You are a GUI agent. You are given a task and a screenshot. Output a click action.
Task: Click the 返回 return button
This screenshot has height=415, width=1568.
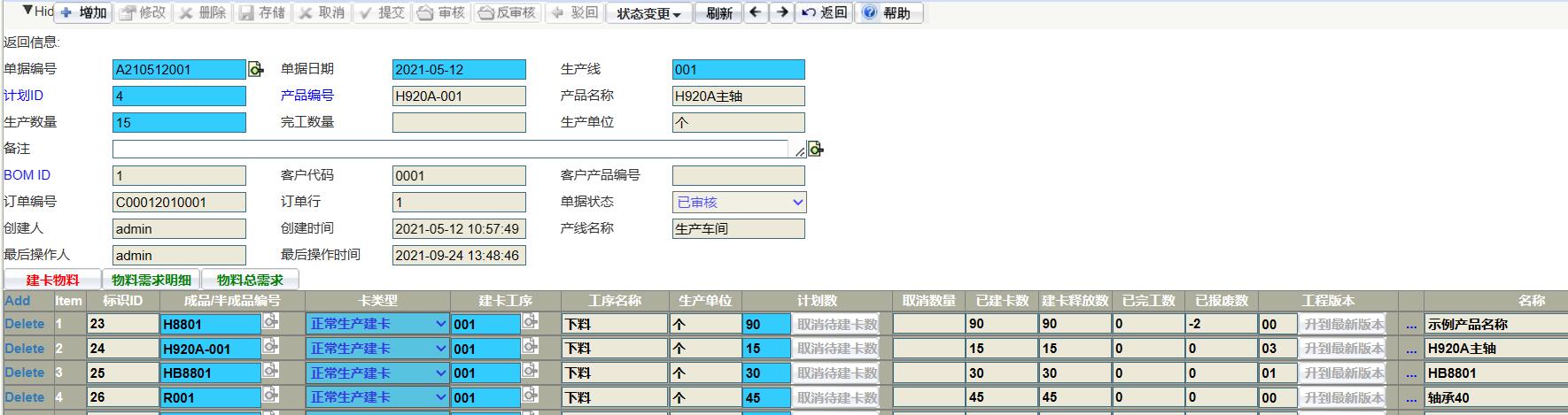pyautogui.click(x=824, y=13)
